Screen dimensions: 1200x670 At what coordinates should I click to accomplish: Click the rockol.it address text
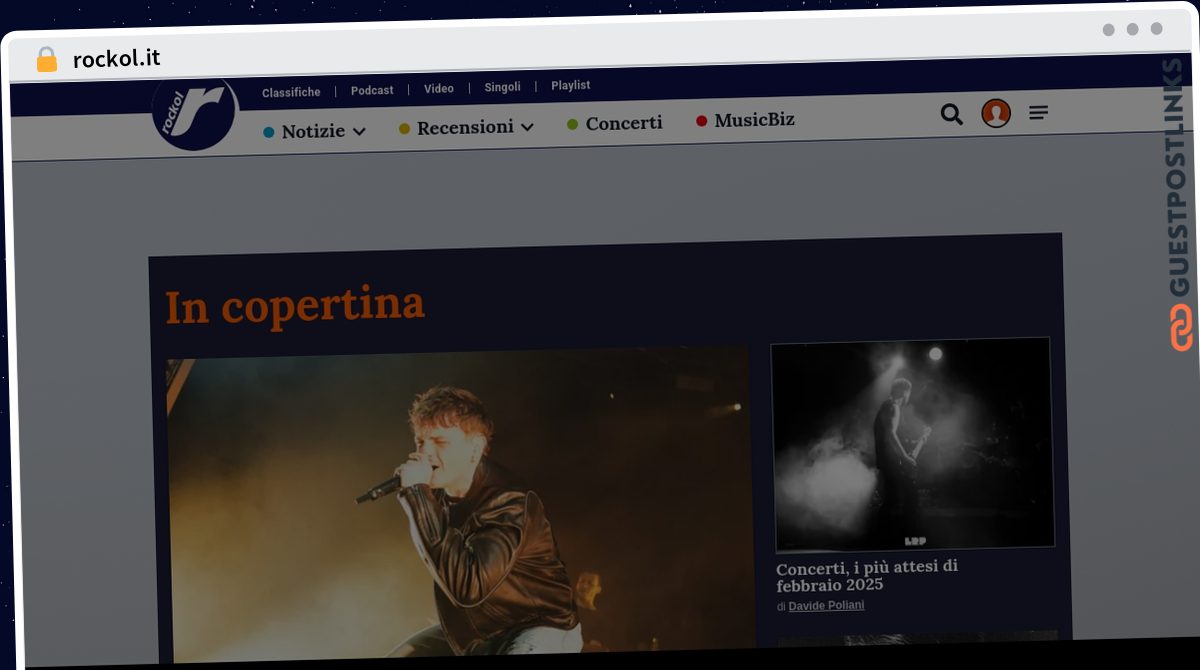(x=116, y=59)
